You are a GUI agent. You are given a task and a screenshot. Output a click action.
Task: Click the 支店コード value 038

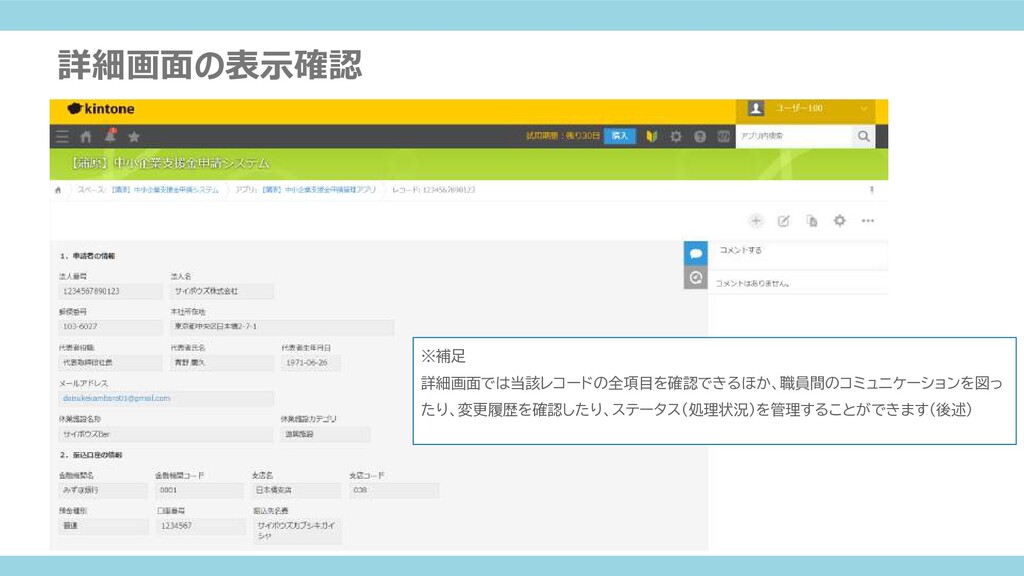coord(394,490)
